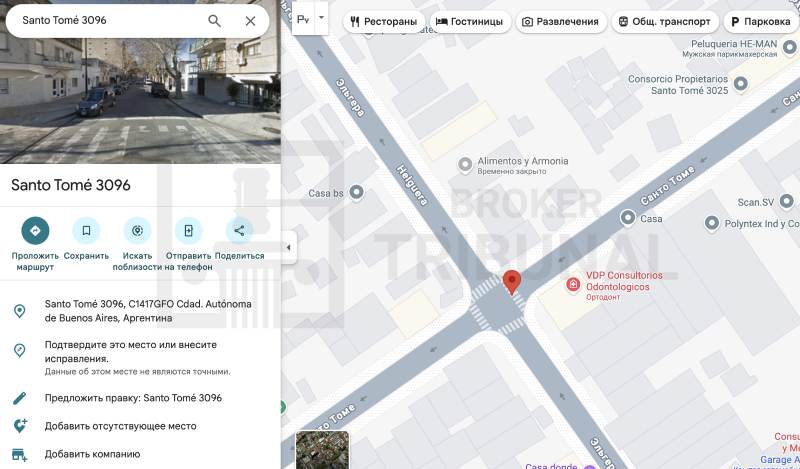Click the confirm-place pin icon

(19, 350)
